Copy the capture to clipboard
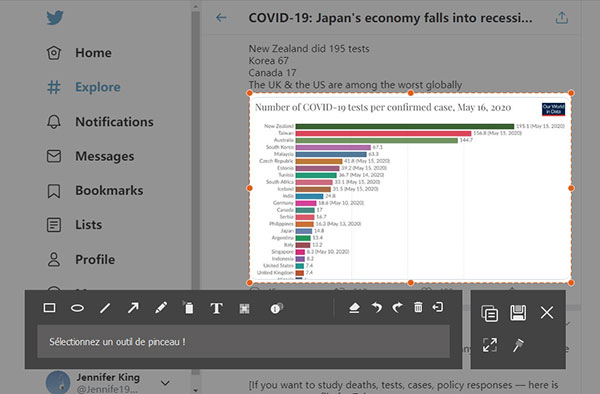 tap(489, 313)
